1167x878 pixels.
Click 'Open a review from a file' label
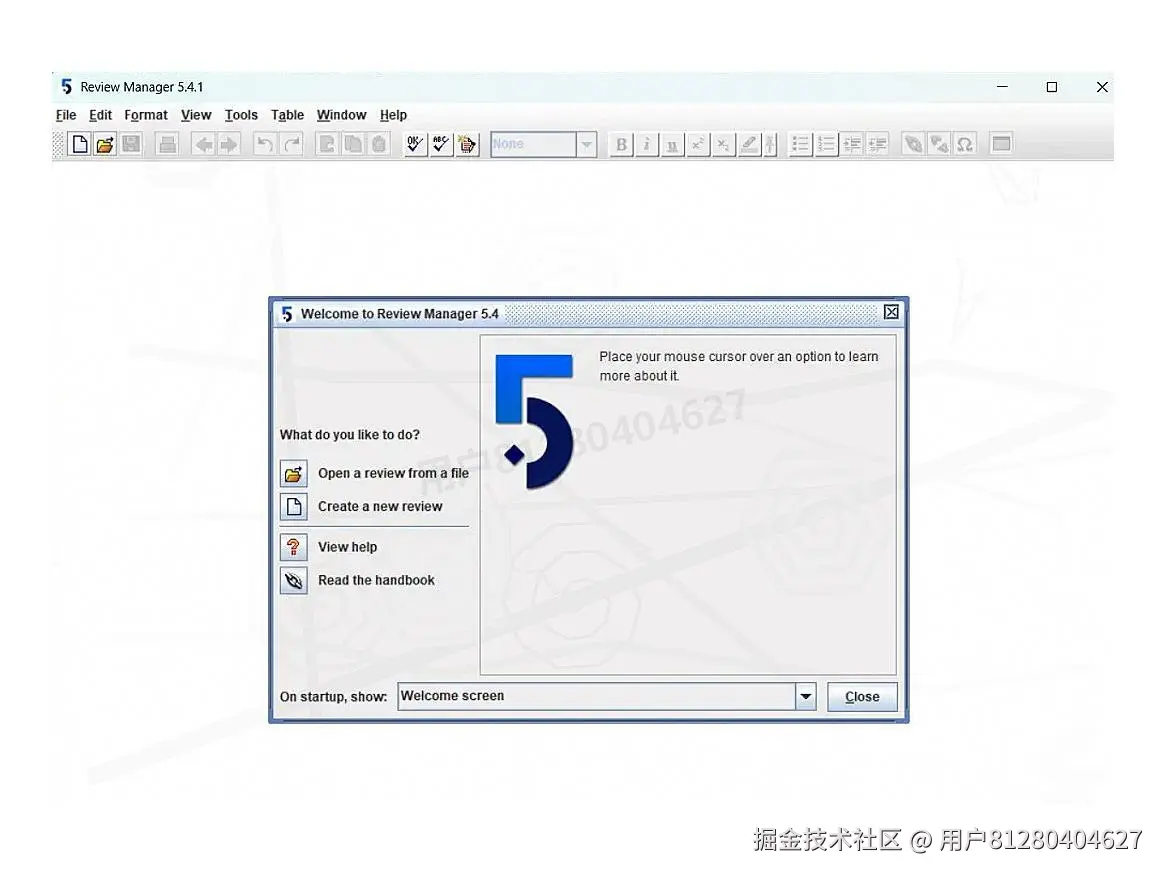point(393,473)
